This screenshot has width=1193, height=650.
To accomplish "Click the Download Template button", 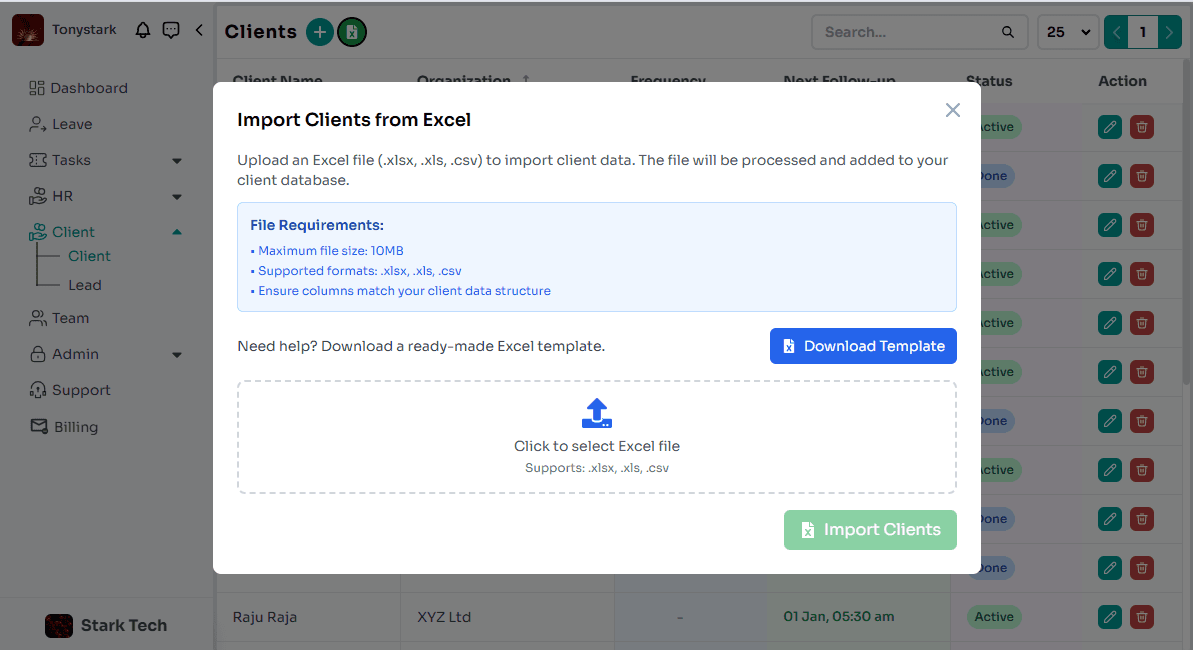I will point(862,346).
